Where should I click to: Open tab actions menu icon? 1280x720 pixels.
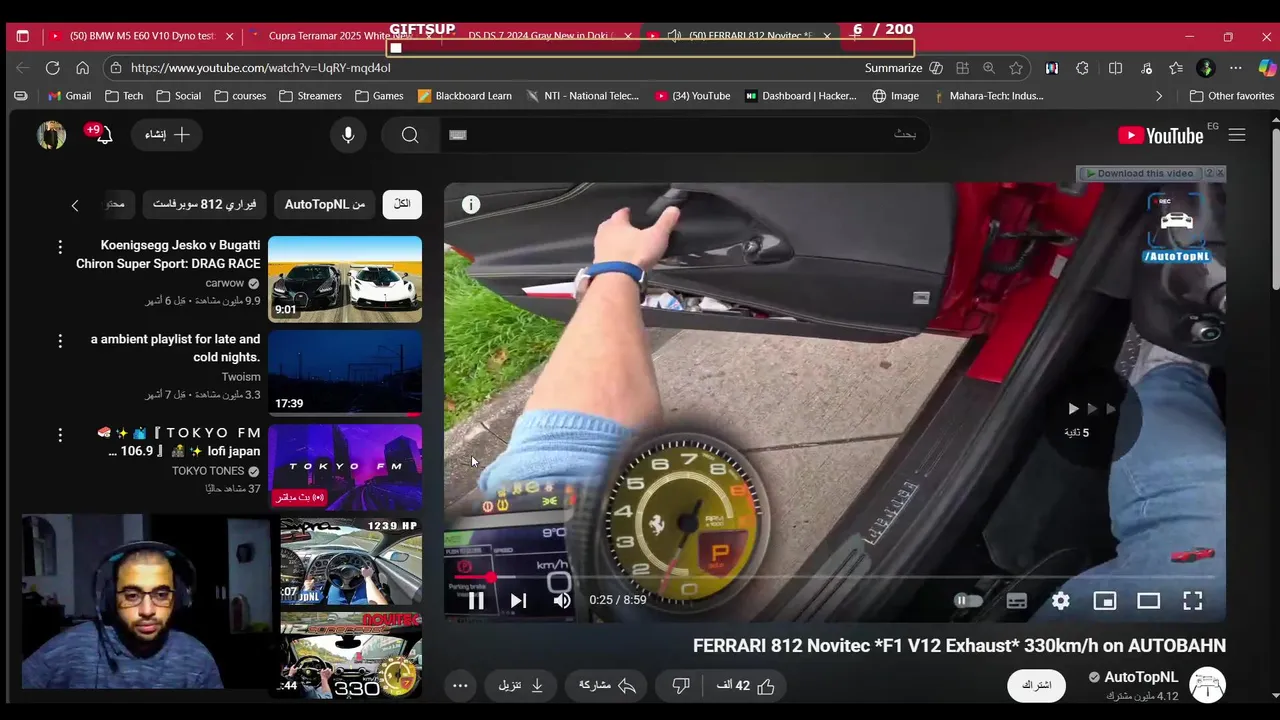22,36
